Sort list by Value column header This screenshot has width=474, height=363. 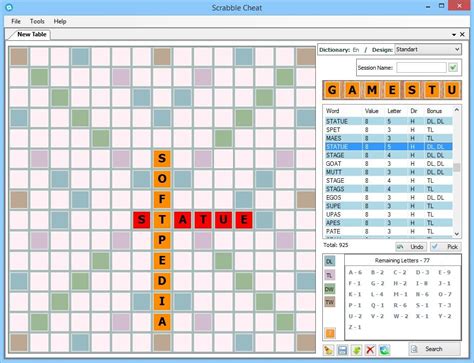click(371, 111)
